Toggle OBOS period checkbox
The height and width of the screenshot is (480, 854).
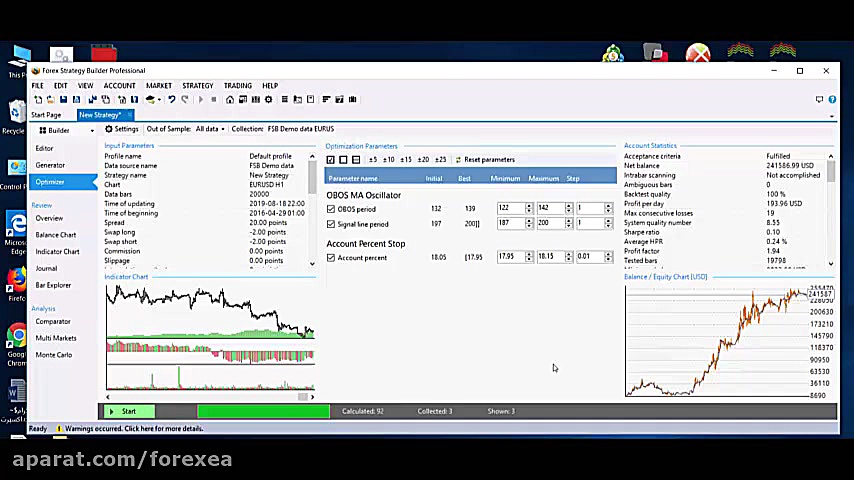(x=331, y=209)
